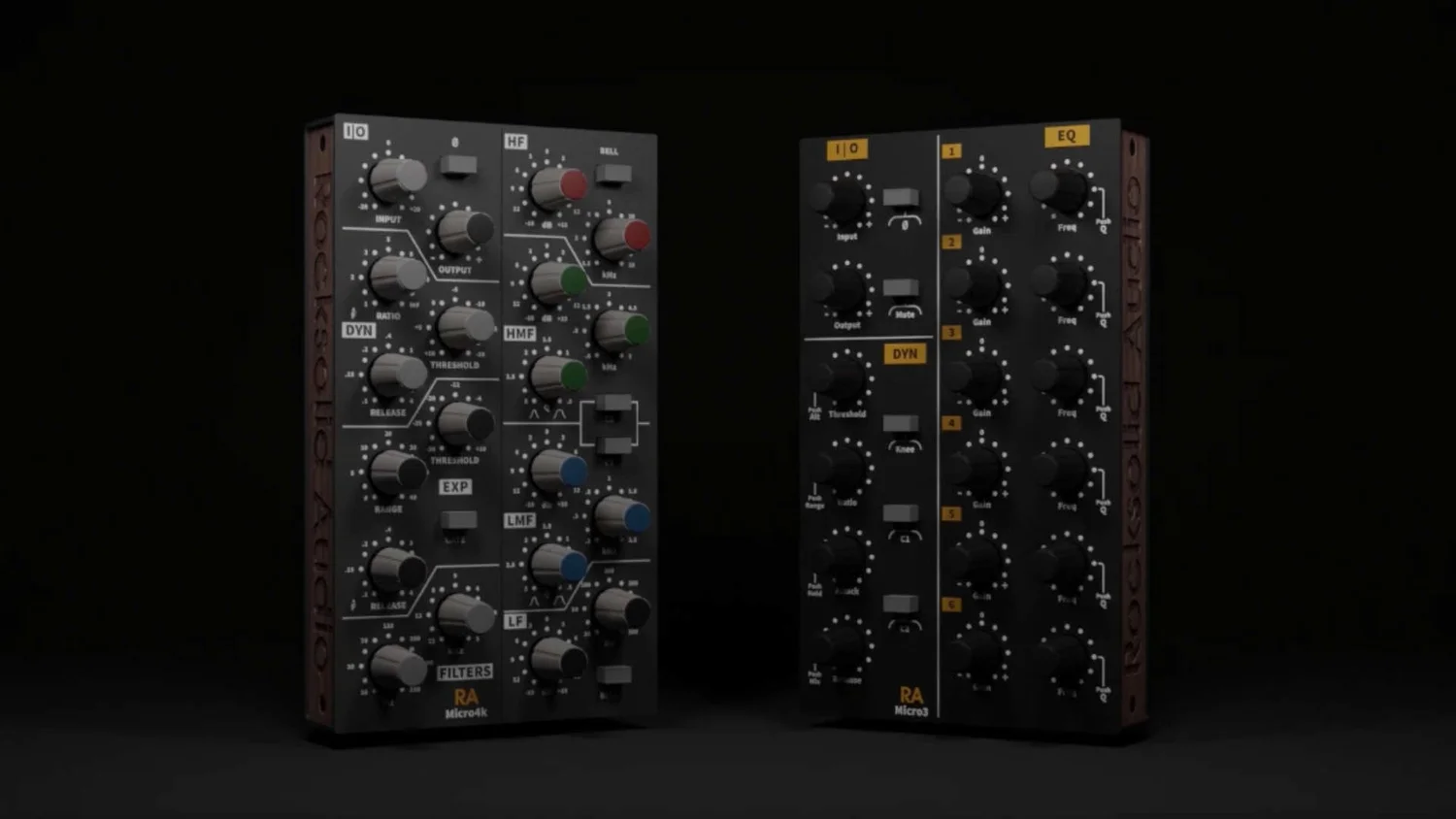Engage the C2 switch on the Micro3
The height and width of the screenshot is (819, 1456).
pos(901,605)
